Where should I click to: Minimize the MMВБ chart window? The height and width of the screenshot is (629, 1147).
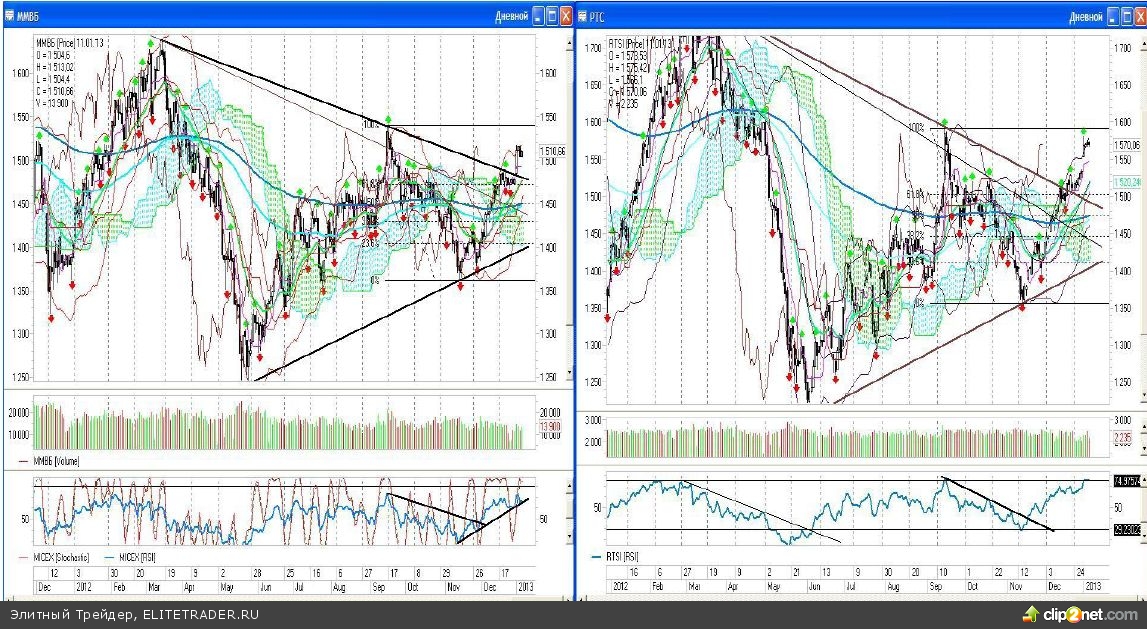click(x=537, y=16)
